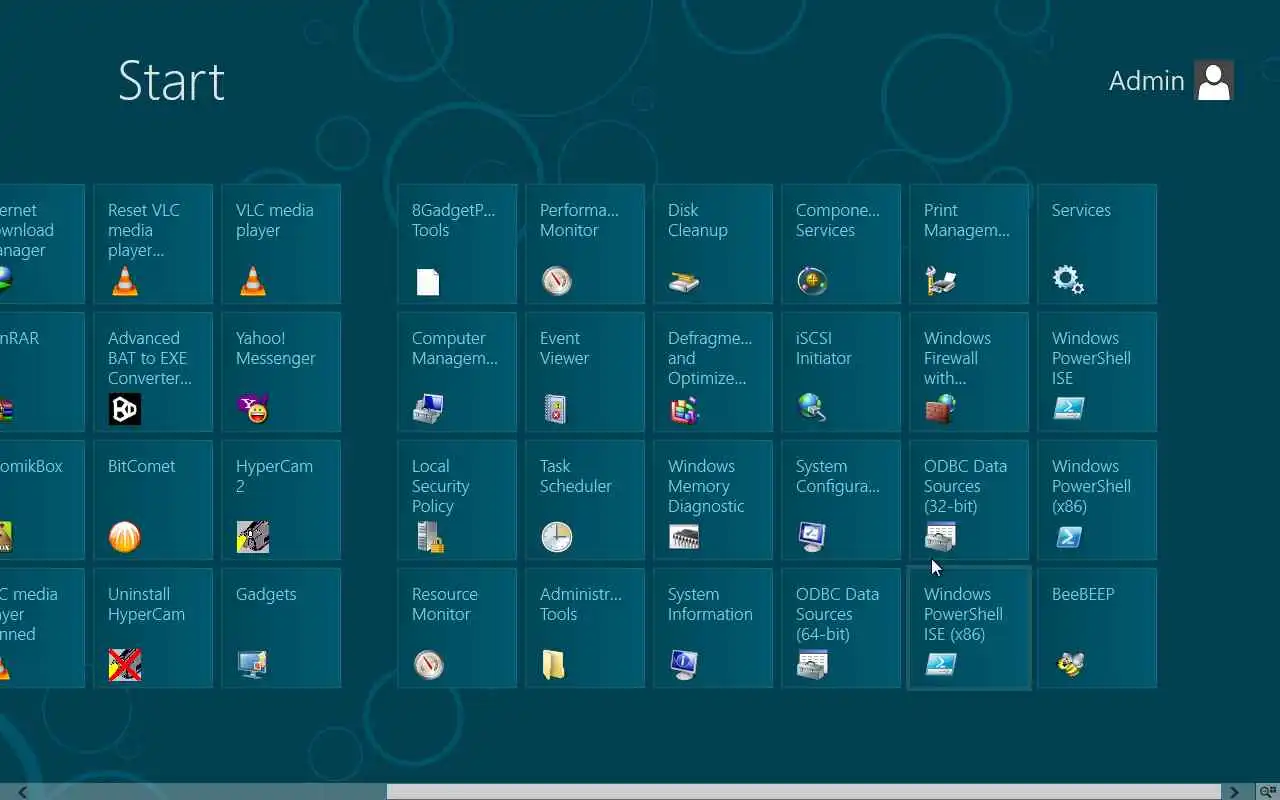Image resolution: width=1280 pixels, height=800 pixels.
Task: Launch iSCSI Initiator tile
Action: pos(841,372)
